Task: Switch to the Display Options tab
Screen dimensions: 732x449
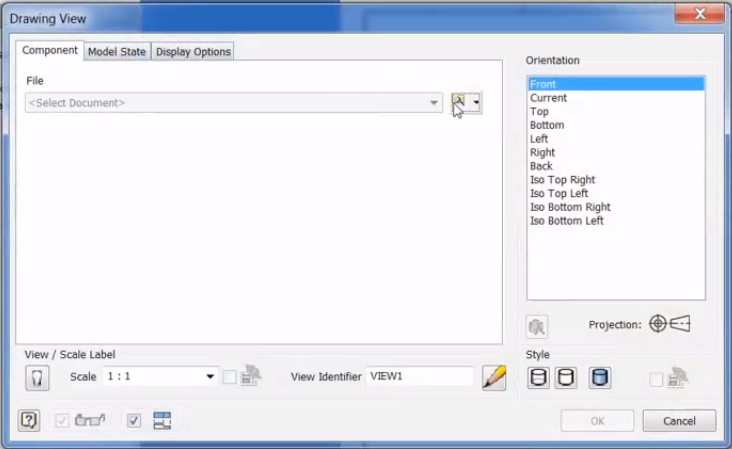Action: [193, 52]
